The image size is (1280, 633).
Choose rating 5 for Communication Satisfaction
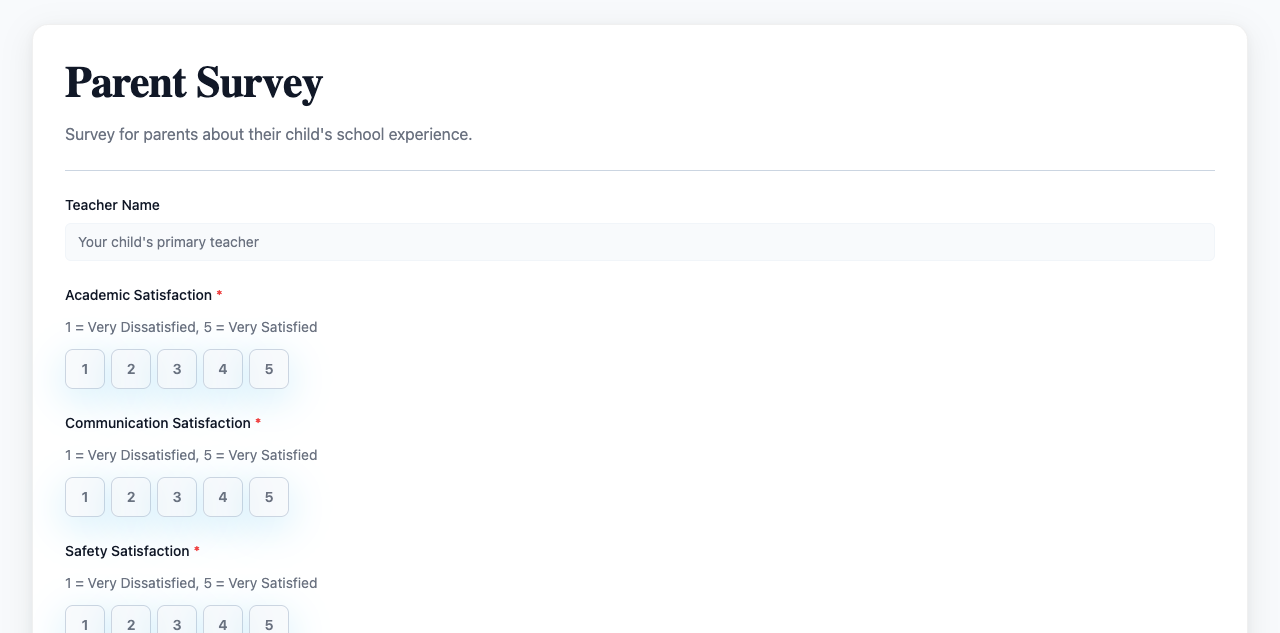(x=268, y=497)
